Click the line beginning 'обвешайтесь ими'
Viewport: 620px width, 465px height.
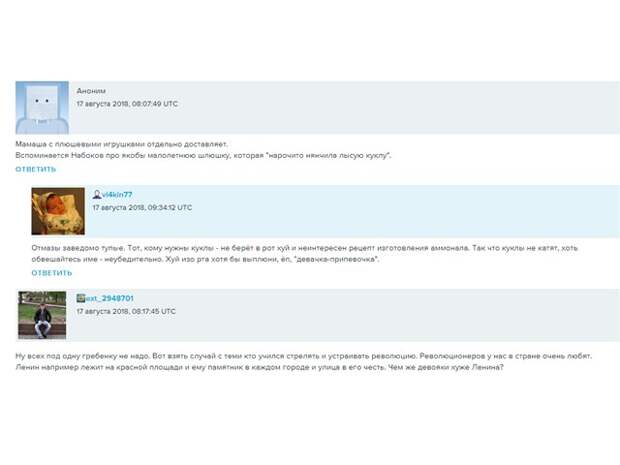pyautogui.click(x=205, y=259)
